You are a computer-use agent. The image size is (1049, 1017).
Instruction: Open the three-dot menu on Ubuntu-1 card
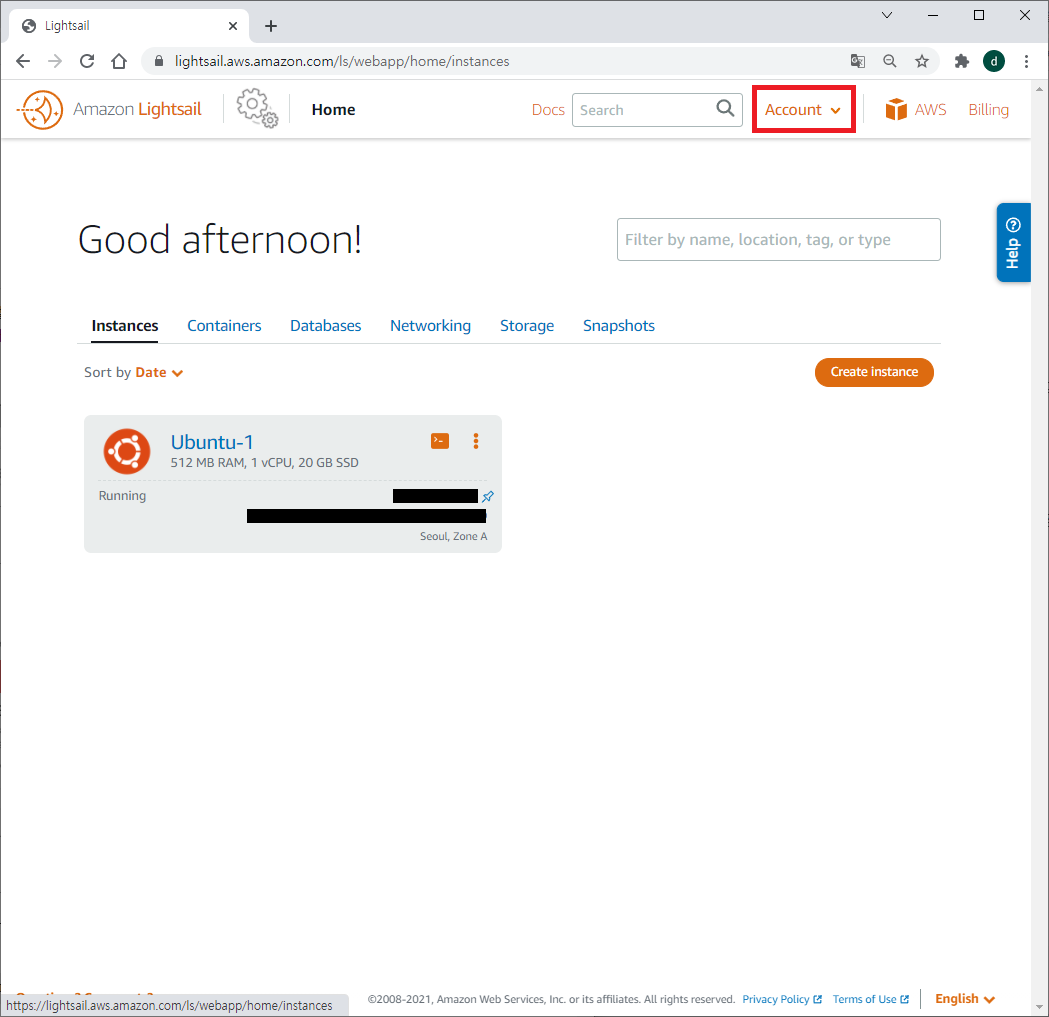pyautogui.click(x=476, y=441)
